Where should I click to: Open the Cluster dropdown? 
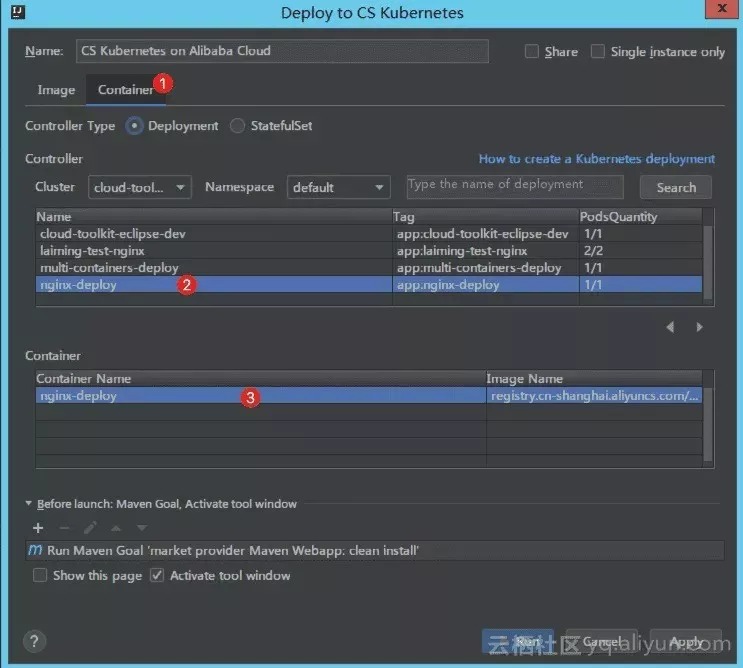(140, 187)
